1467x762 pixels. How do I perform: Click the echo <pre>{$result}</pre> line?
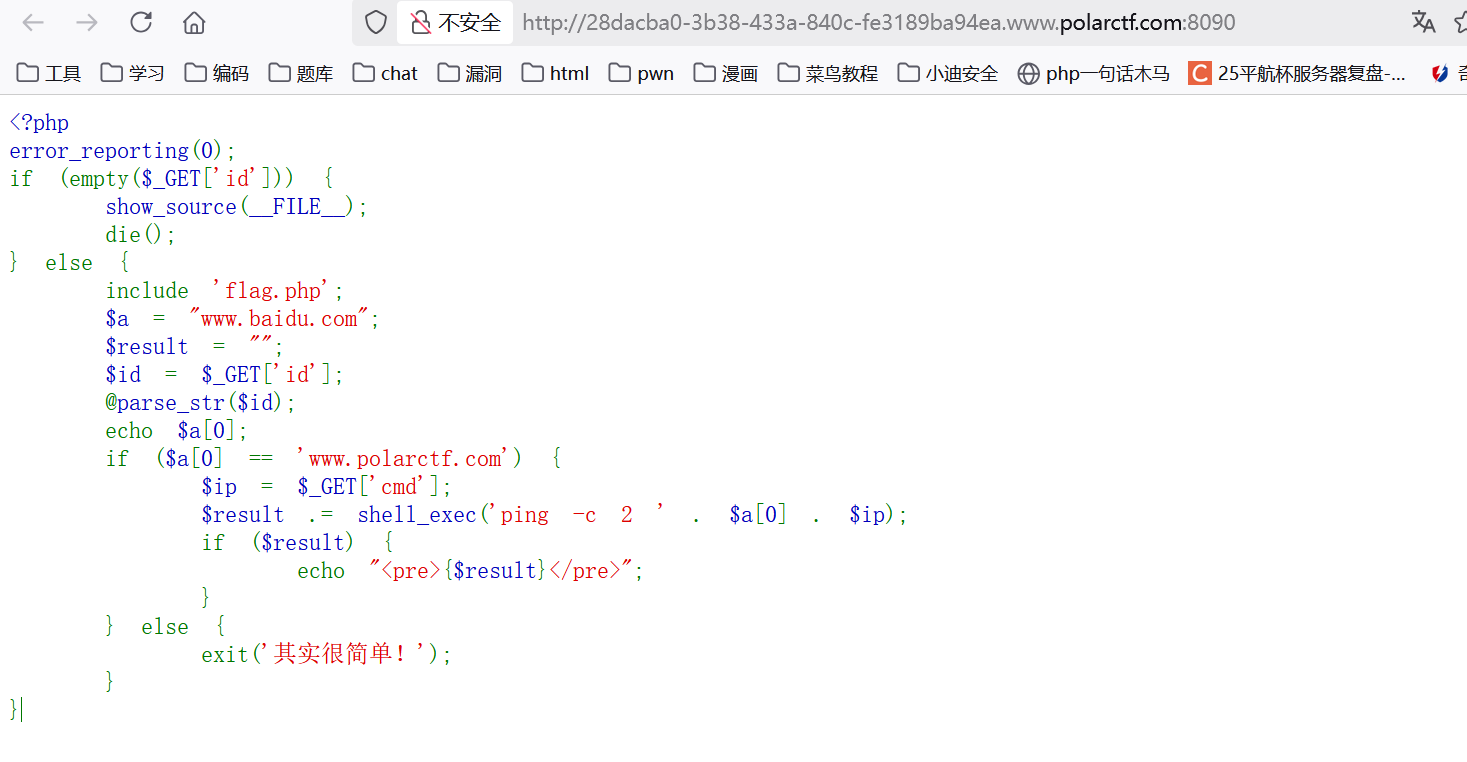tap(471, 571)
